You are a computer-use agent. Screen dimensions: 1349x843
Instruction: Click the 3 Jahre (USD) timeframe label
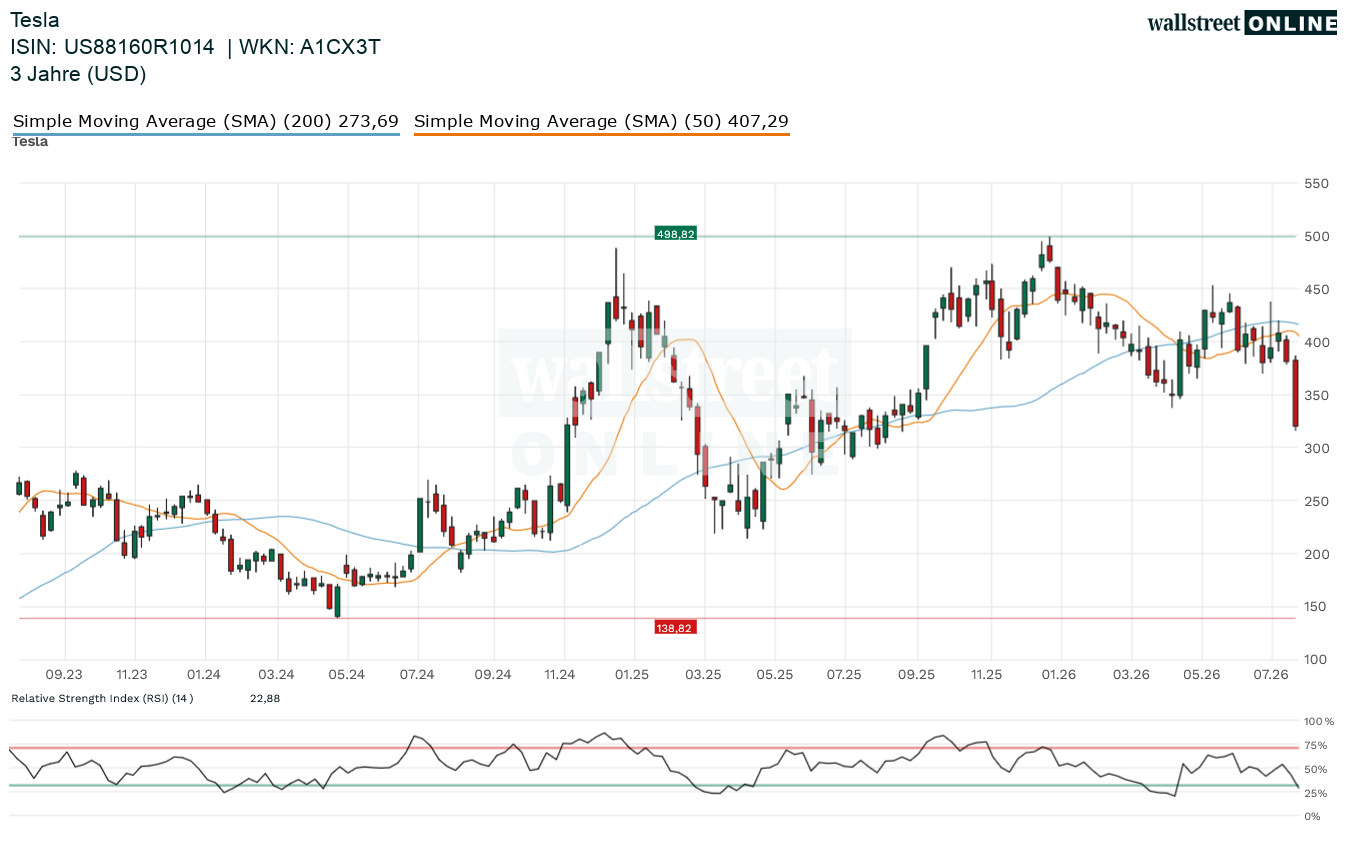(78, 74)
